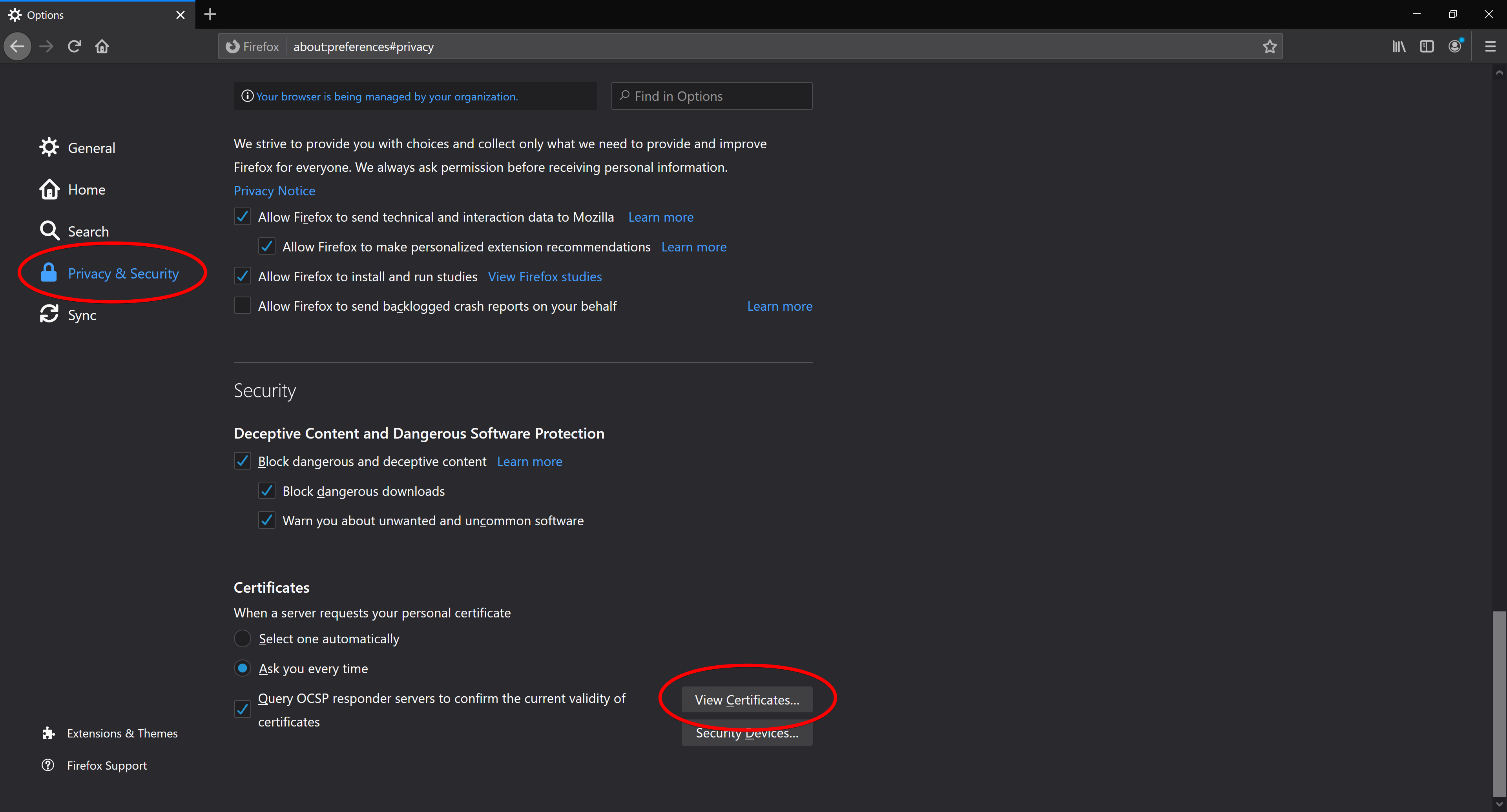Viewport: 1507px width, 812px height.
Task: Click the scrollbar down arrow
Action: point(1499,805)
